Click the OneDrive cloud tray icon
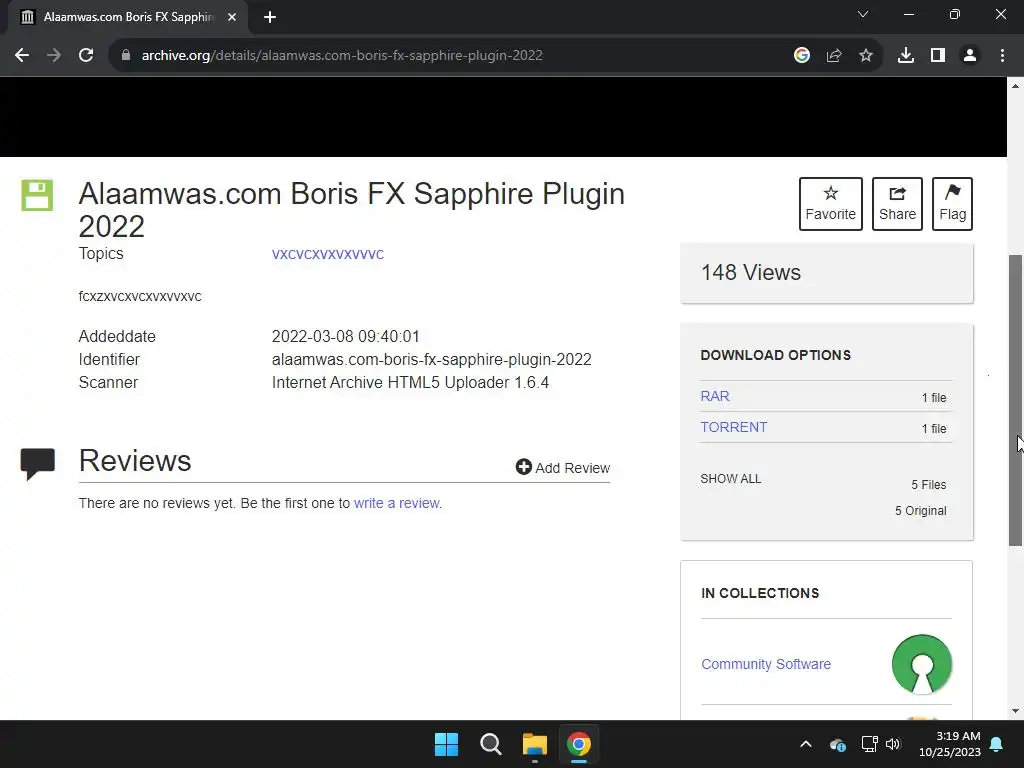Screen dimensions: 1024x768 [x=838, y=744]
